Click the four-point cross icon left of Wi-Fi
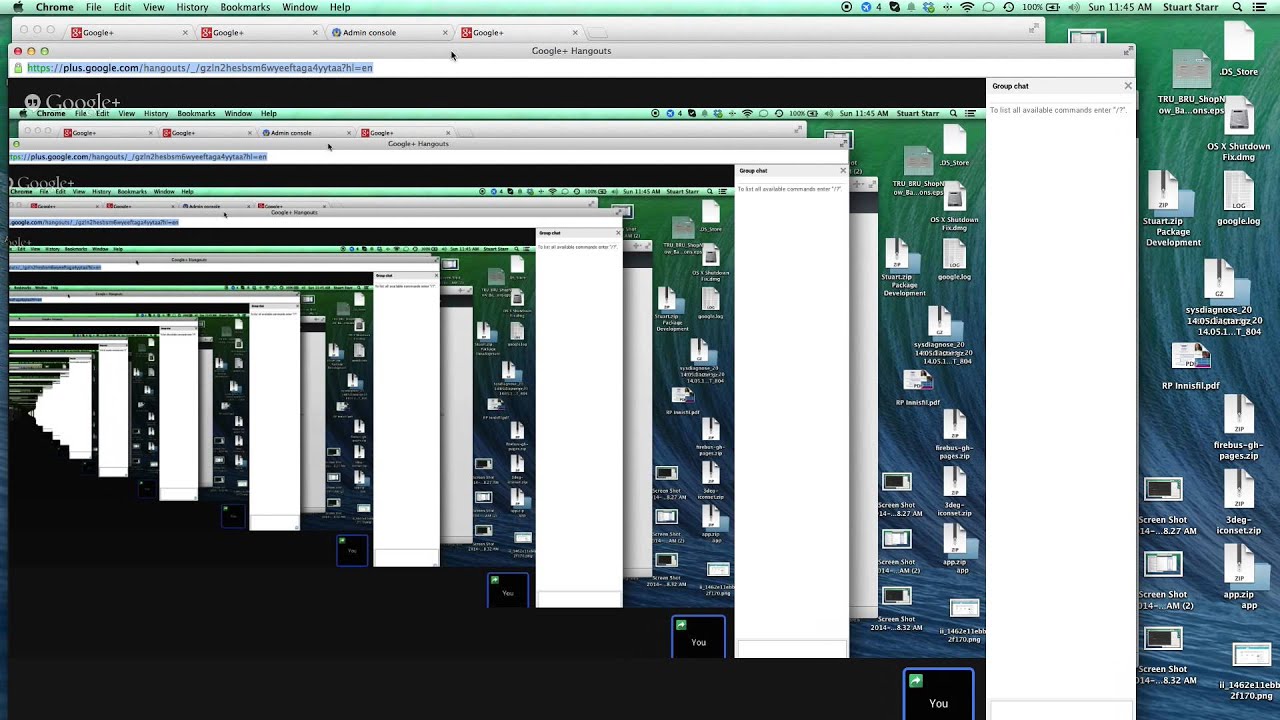This screenshot has width=1280, height=720. pyautogui.click(x=947, y=7)
